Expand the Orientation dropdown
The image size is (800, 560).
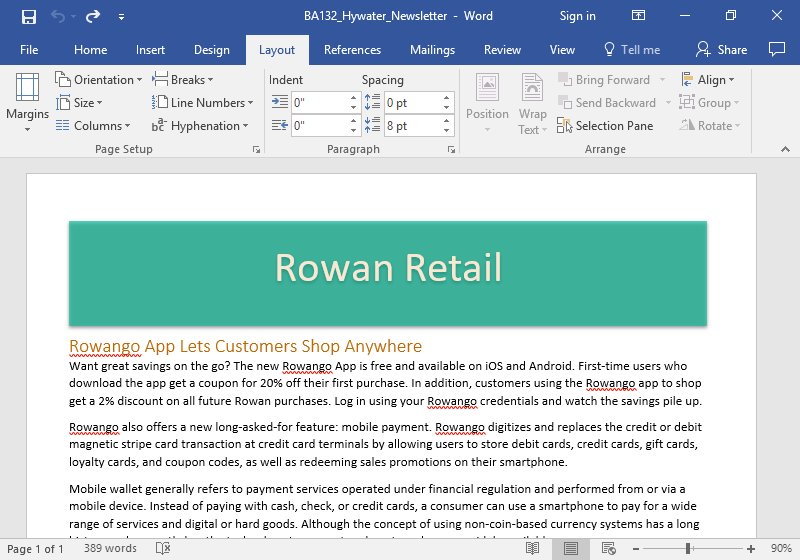103,80
